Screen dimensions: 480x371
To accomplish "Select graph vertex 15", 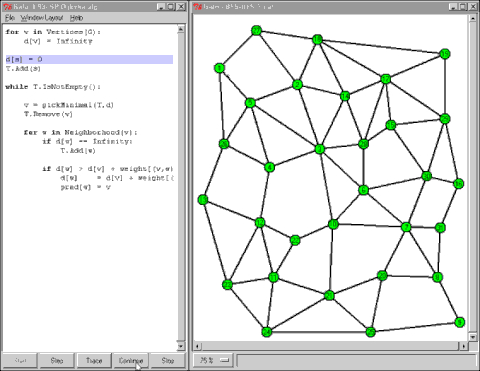I will coord(391,125).
